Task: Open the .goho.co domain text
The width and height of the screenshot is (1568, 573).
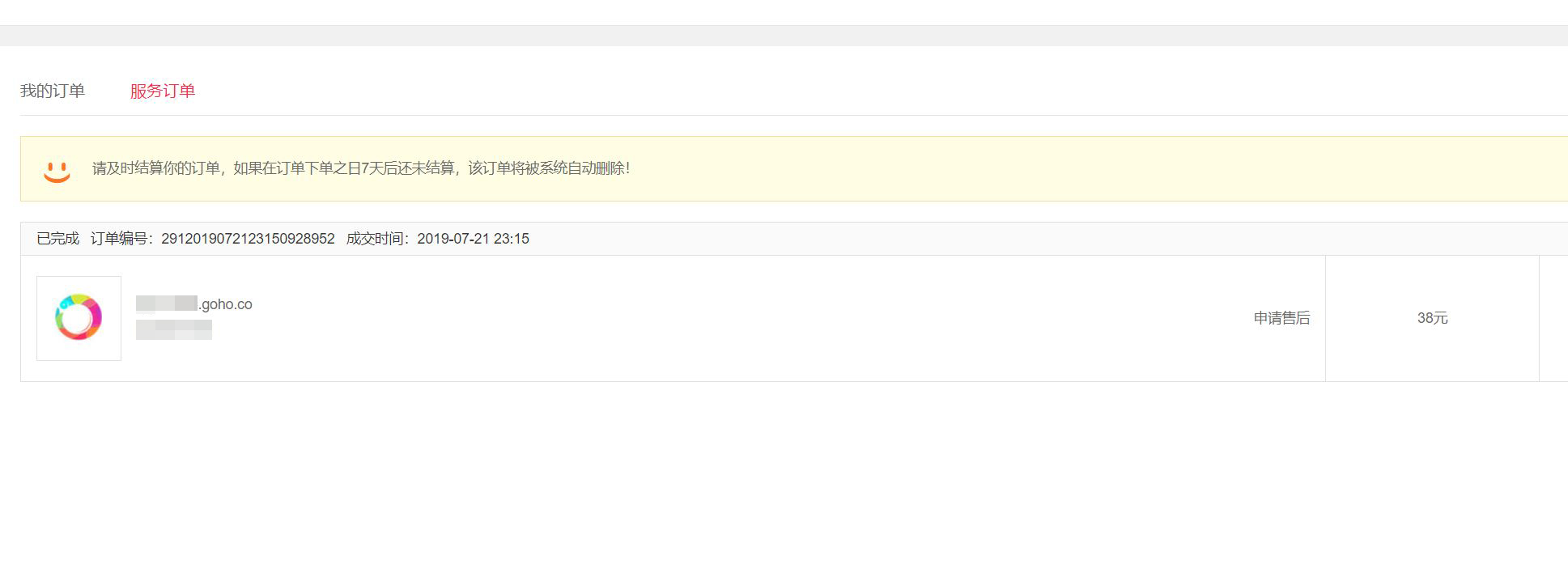Action: [x=226, y=304]
